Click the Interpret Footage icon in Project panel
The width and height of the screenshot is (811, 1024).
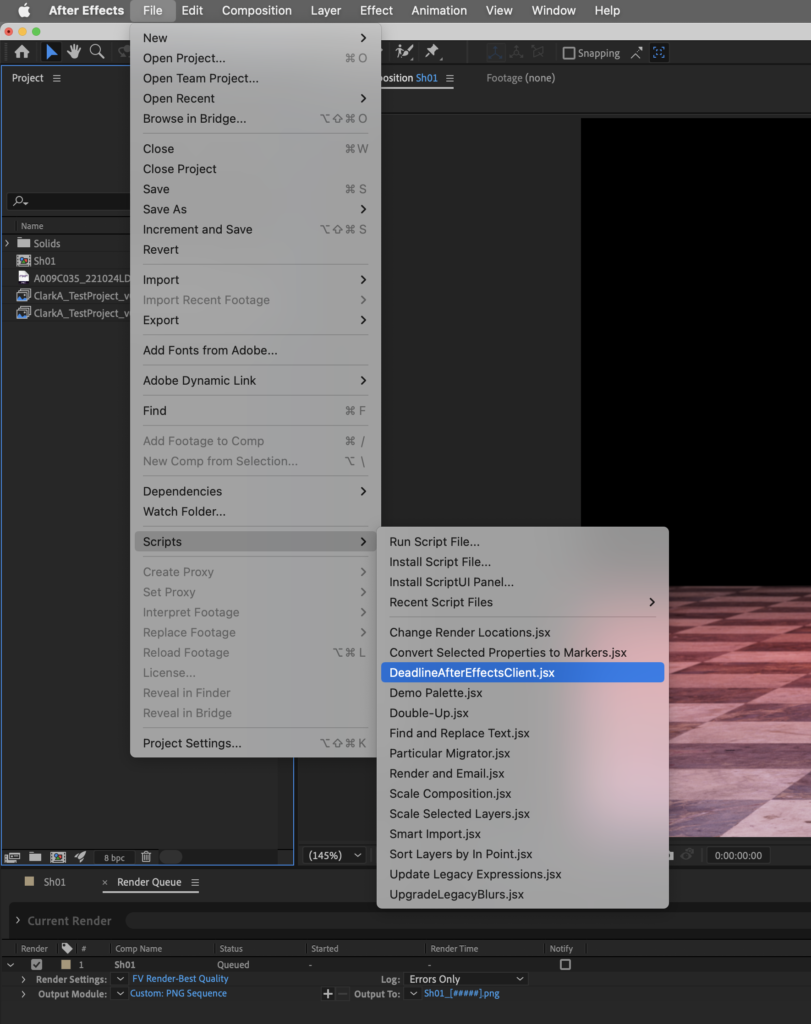12,857
